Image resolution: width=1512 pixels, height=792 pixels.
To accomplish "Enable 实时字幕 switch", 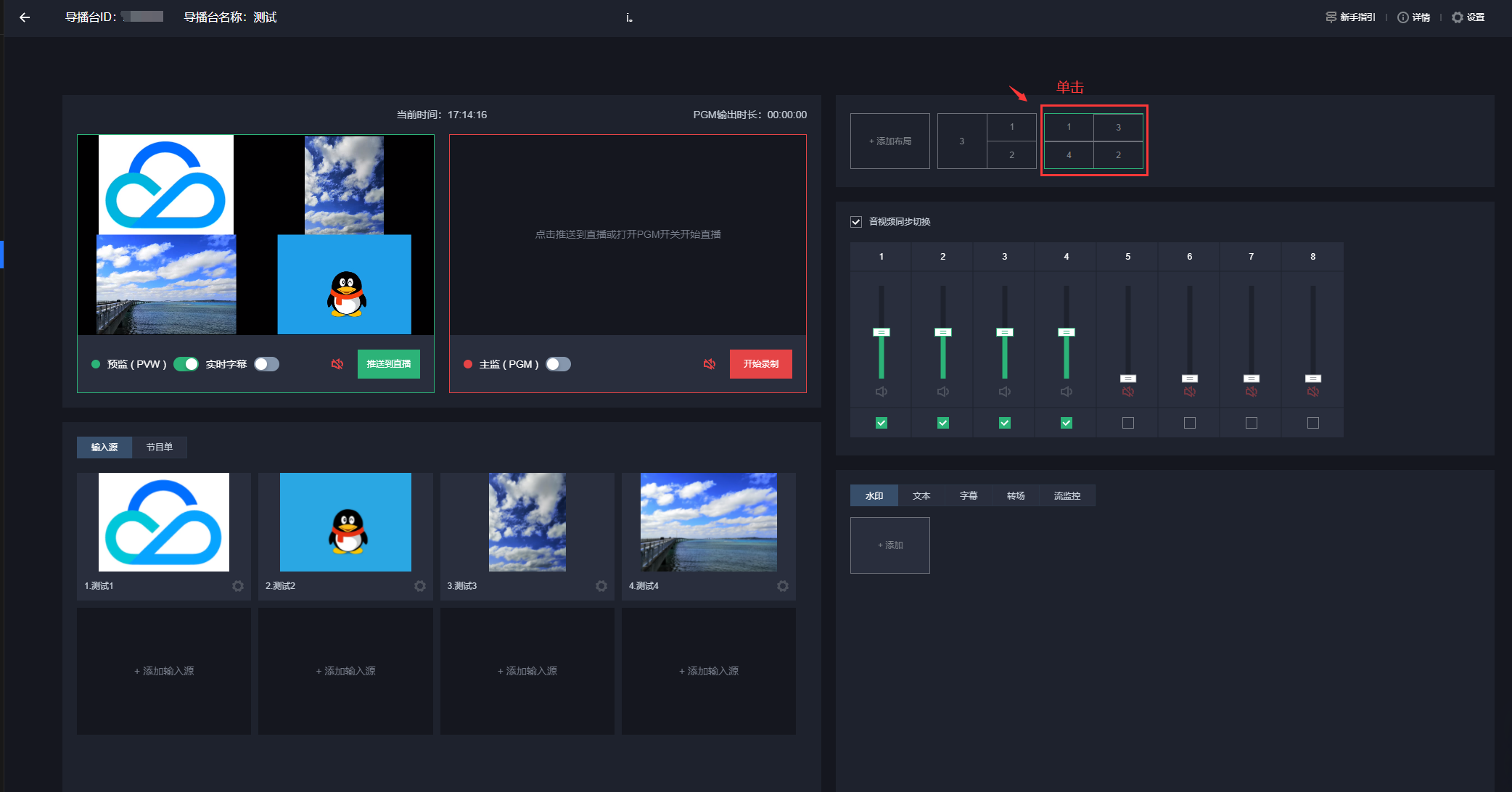I will point(266,364).
